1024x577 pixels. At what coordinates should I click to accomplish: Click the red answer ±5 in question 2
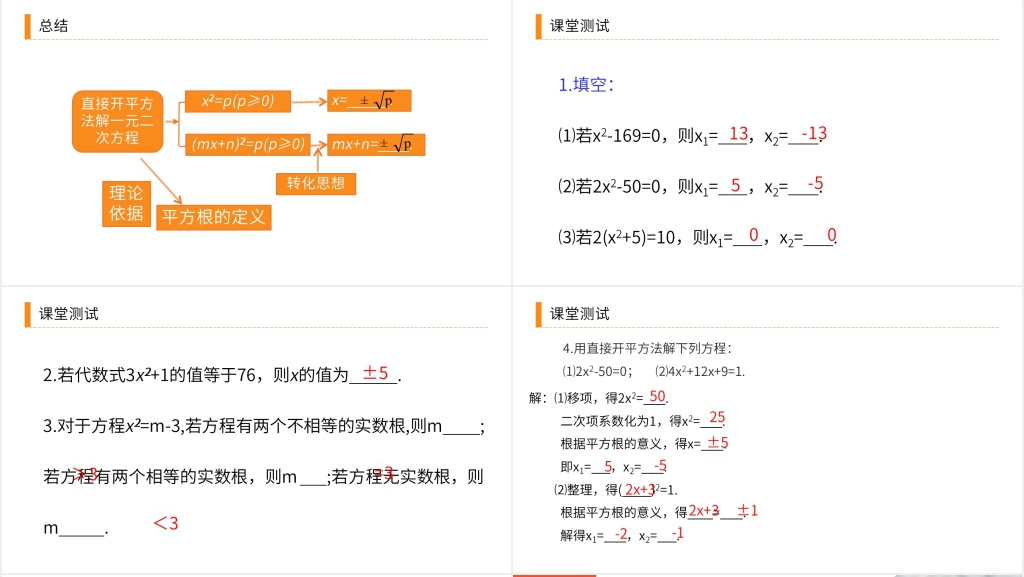[376, 373]
